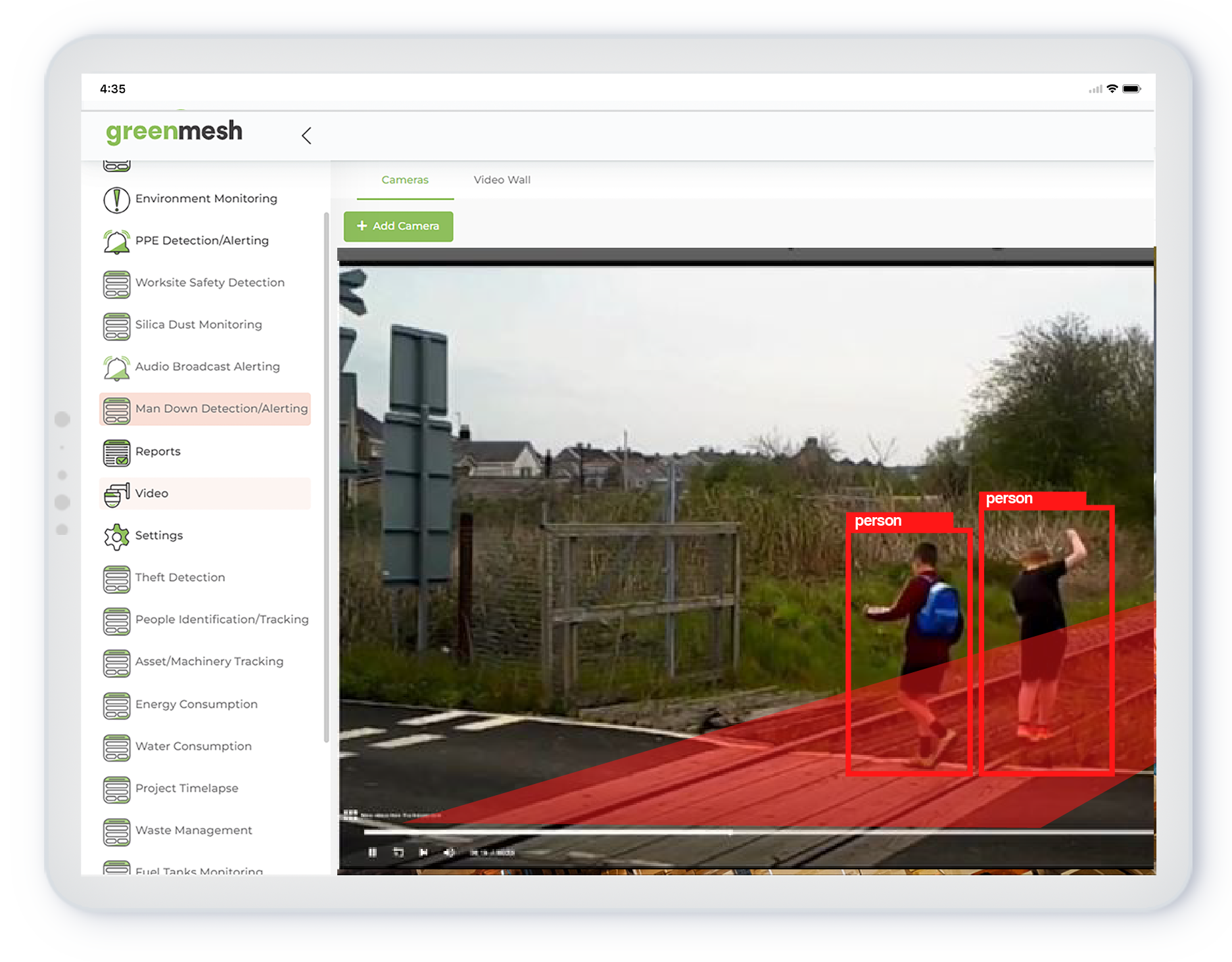The image size is (1232, 962).
Task: Open Worksite Safety Detection
Action: click(209, 283)
